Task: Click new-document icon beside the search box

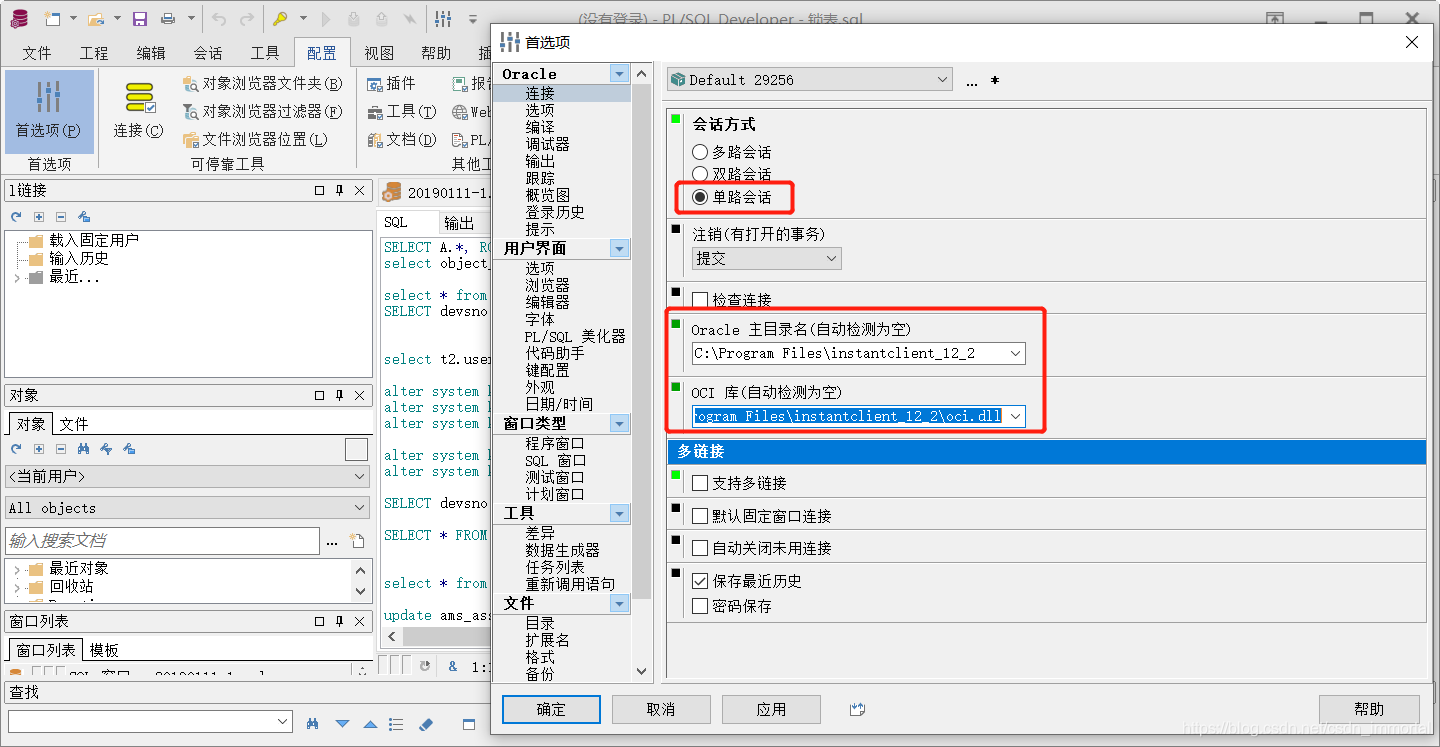Action: [357, 541]
